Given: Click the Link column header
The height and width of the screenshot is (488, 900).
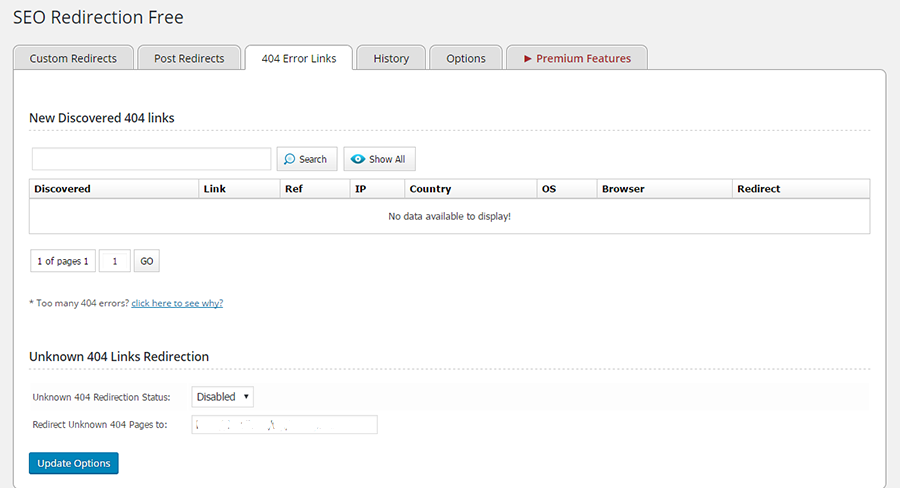Looking at the screenshot, I should [x=239, y=189].
